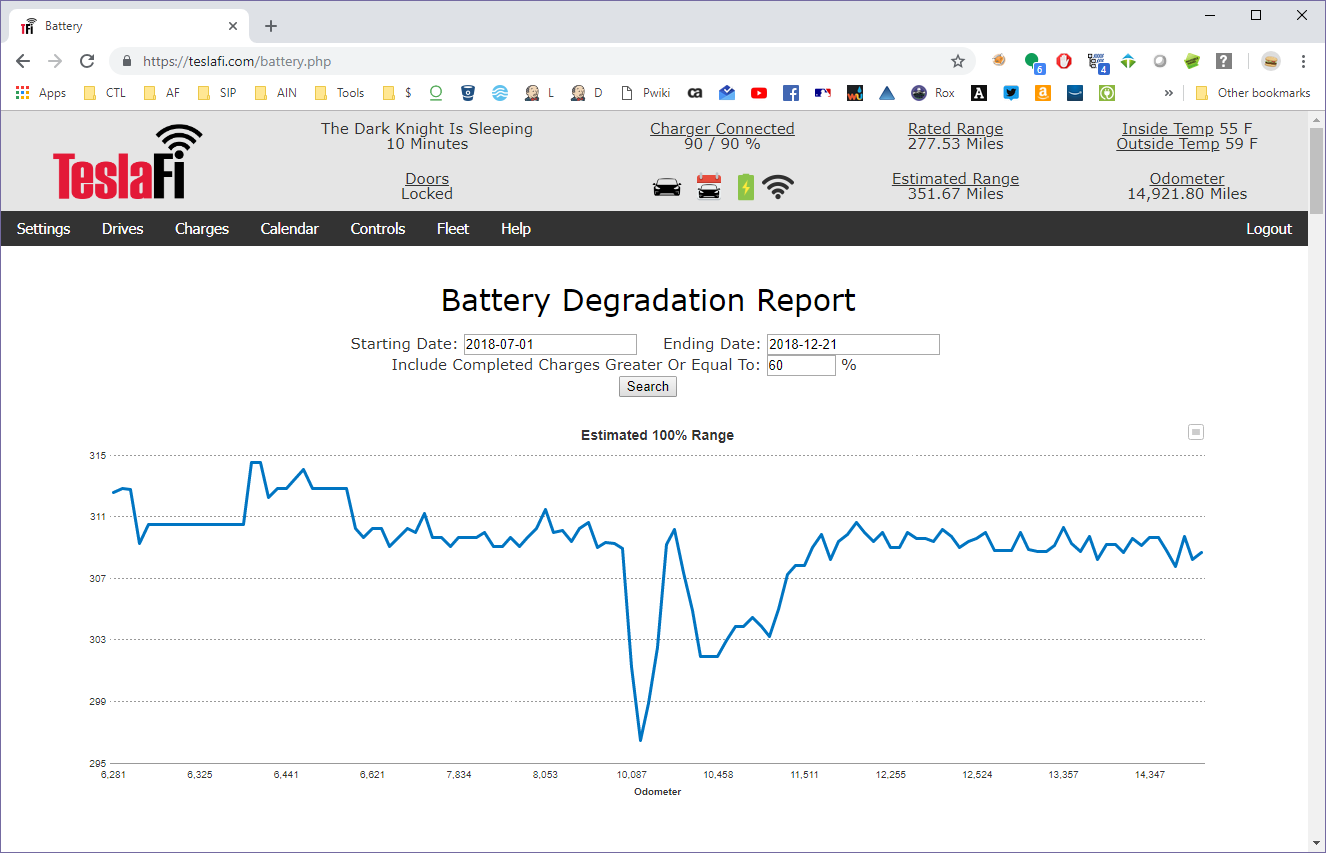Click the Estimated Range link
Screen dimensions: 1326x853
pos(955,179)
